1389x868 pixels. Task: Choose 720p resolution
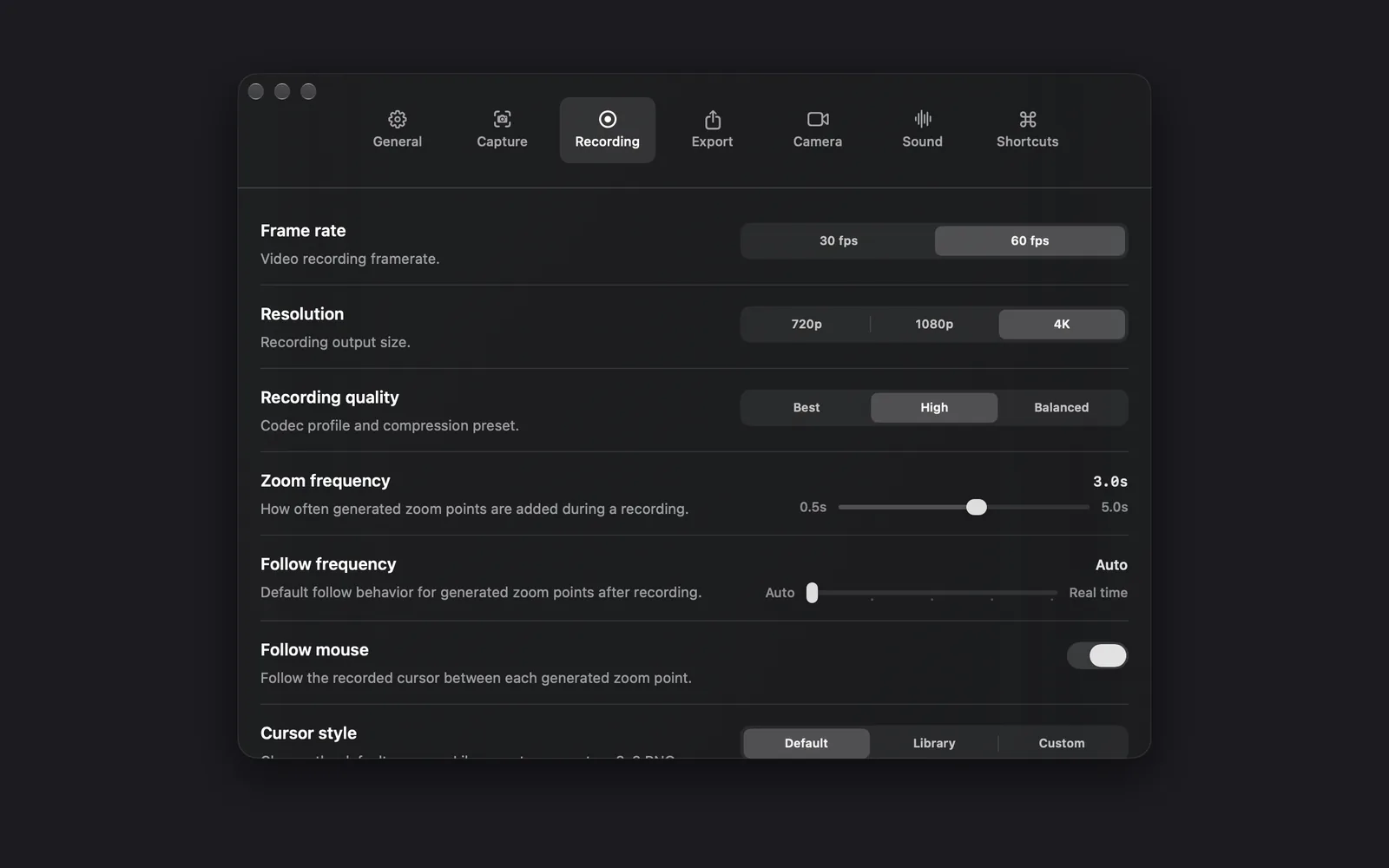806,324
